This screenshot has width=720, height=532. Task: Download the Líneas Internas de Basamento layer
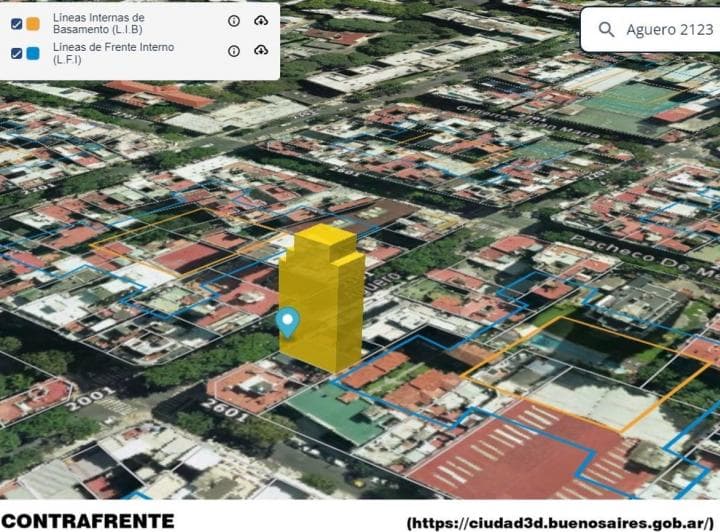(261, 21)
